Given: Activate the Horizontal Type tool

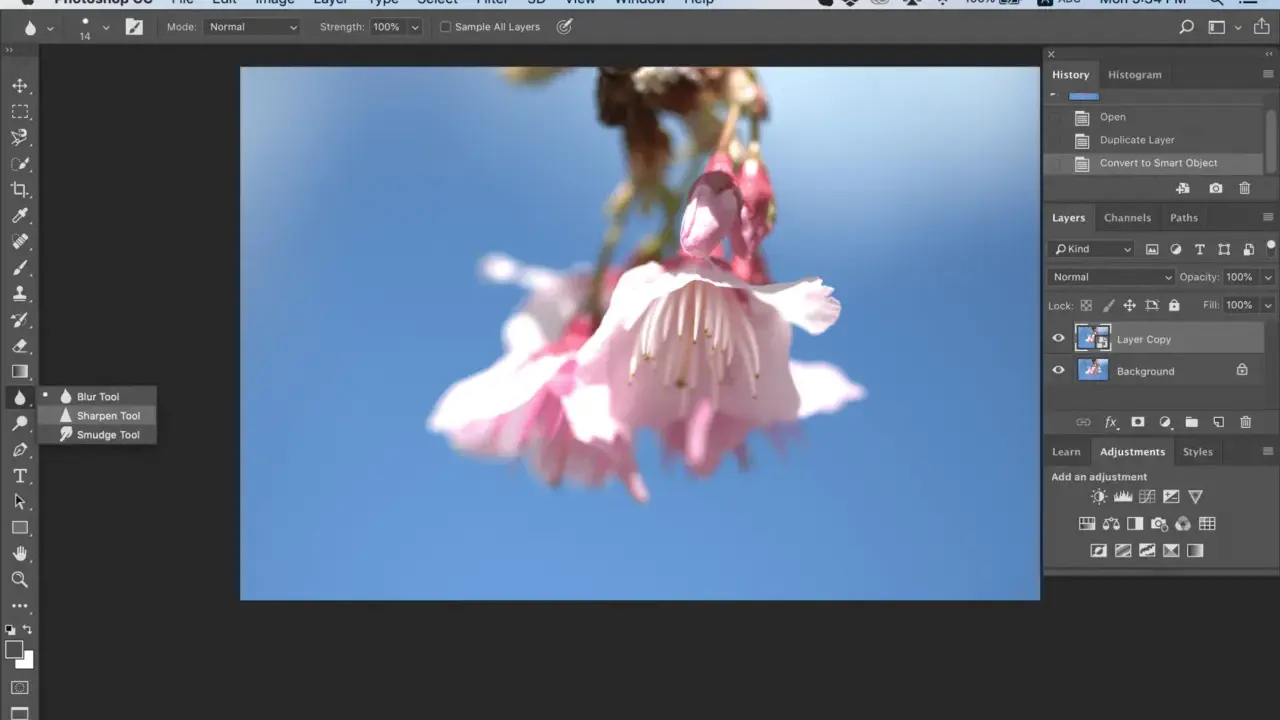Looking at the screenshot, I should pos(19,475).
